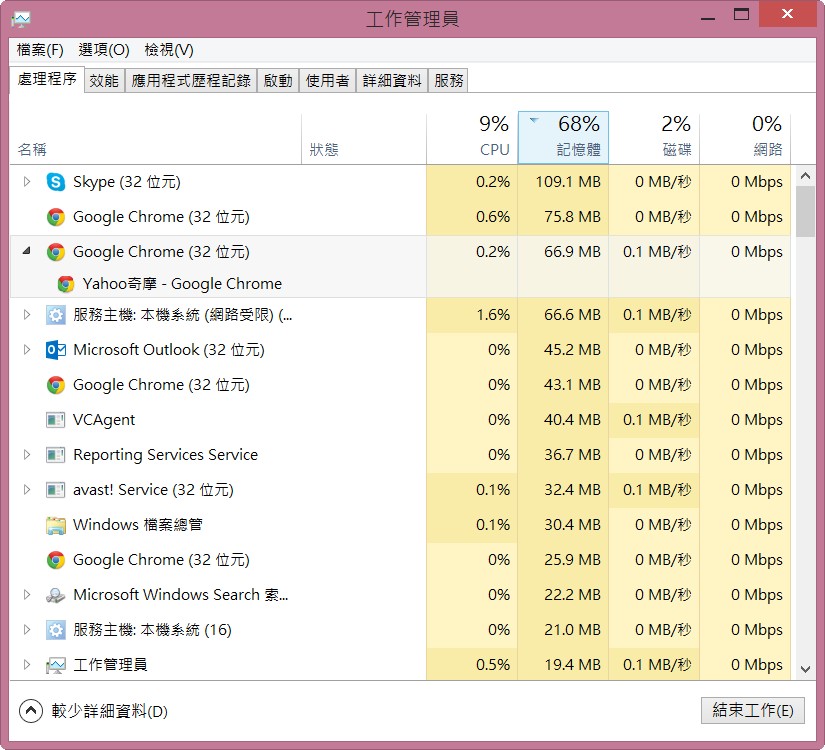The height and width of the screenshot is (750, 825).
Task: Click the avast! Service process icon
Action: (56, 490)
